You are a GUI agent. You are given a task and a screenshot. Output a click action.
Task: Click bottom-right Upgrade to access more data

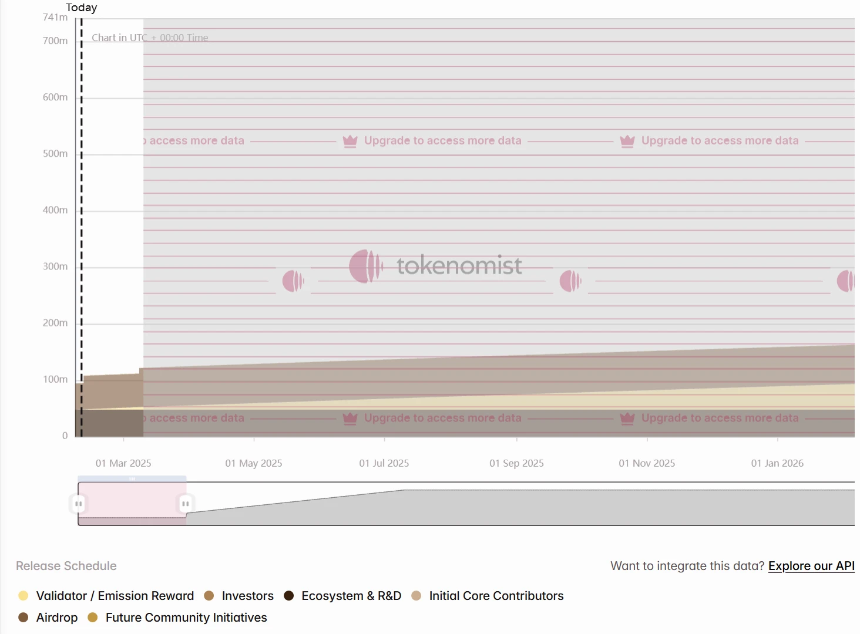[720, 418]
